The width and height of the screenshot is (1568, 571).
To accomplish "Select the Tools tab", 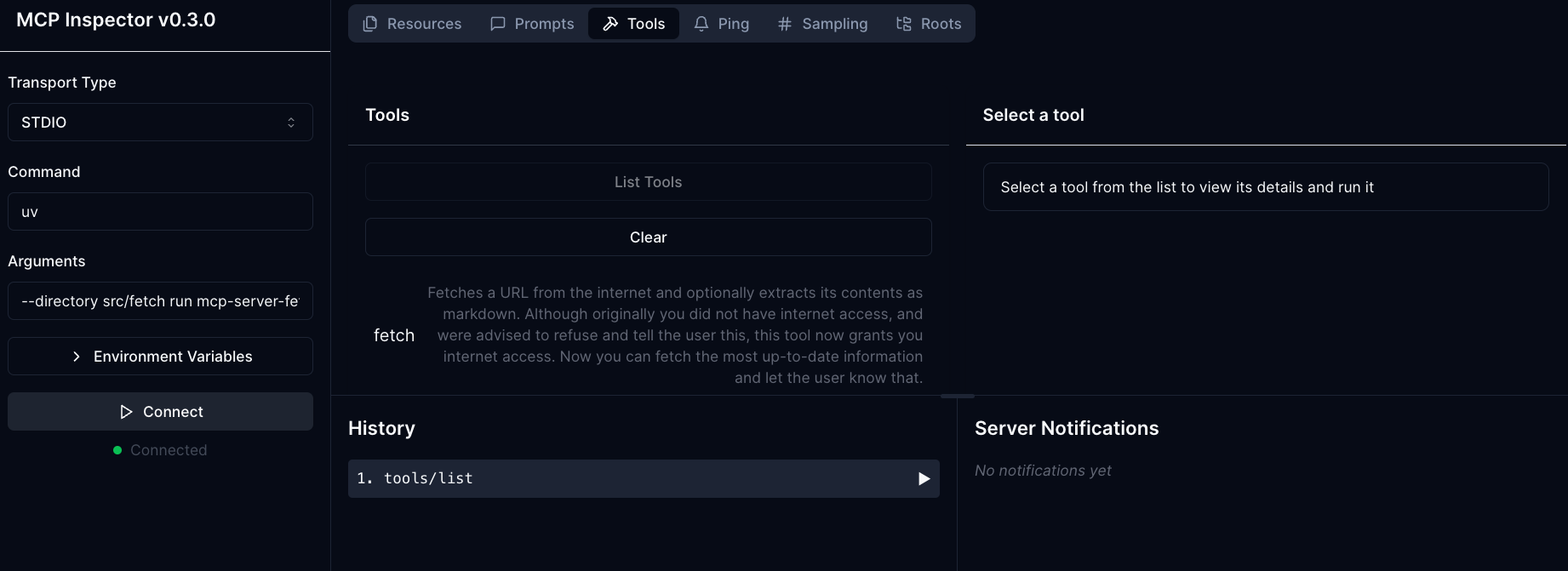I will 633,24.
